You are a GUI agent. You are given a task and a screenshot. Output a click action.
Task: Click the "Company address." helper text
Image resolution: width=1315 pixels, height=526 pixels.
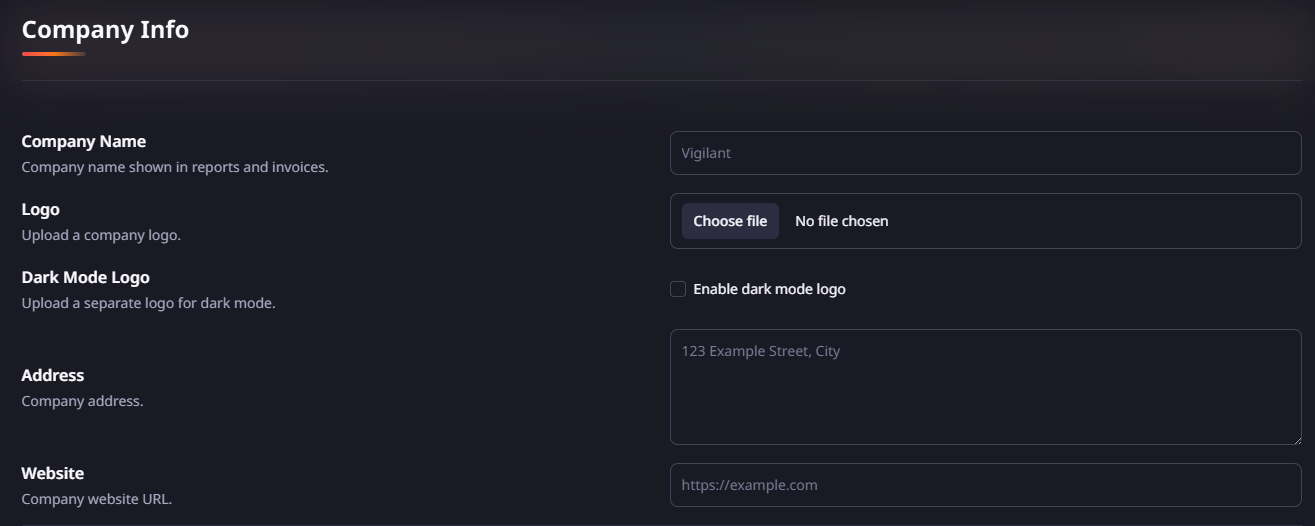pyautogui.click(x=82, y=401)
